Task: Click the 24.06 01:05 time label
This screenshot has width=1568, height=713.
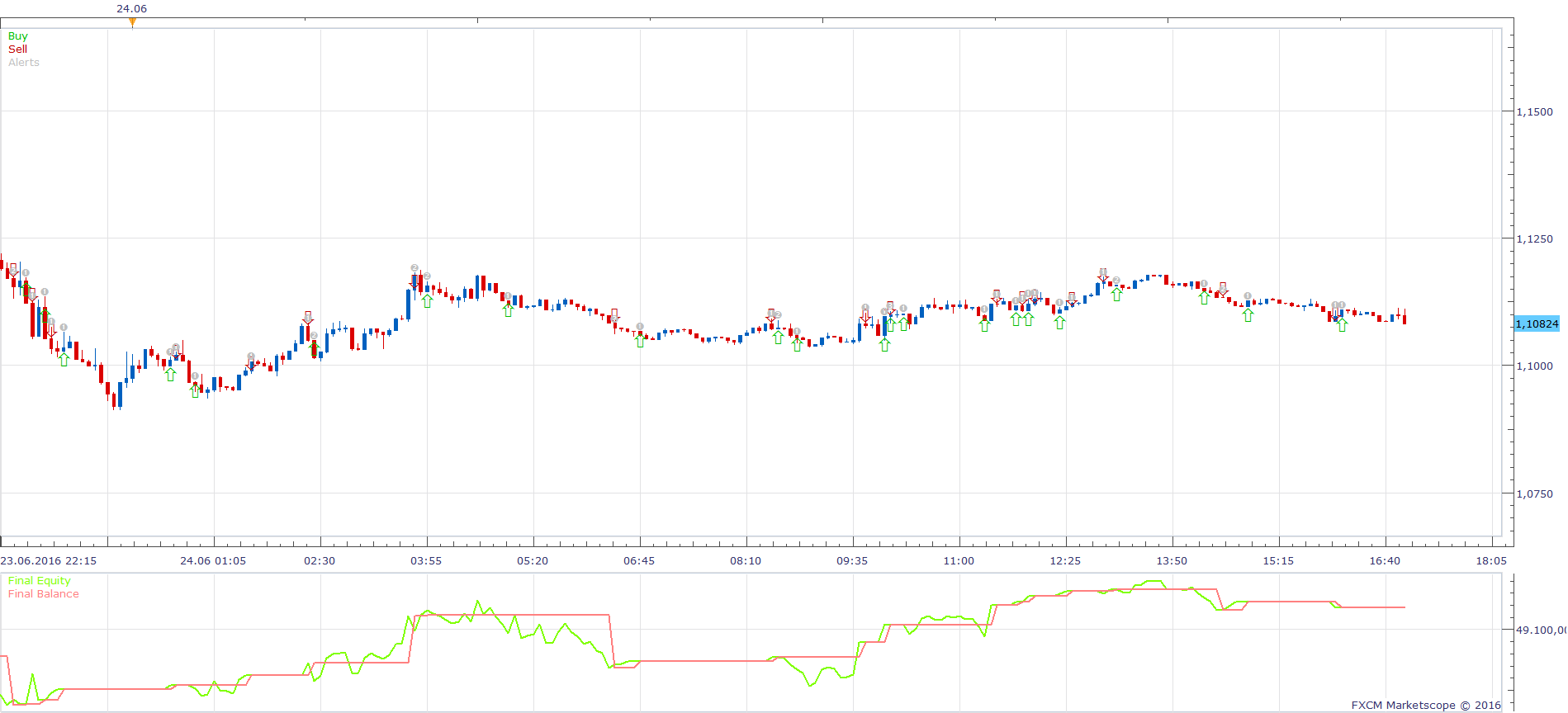Action: 213,560
